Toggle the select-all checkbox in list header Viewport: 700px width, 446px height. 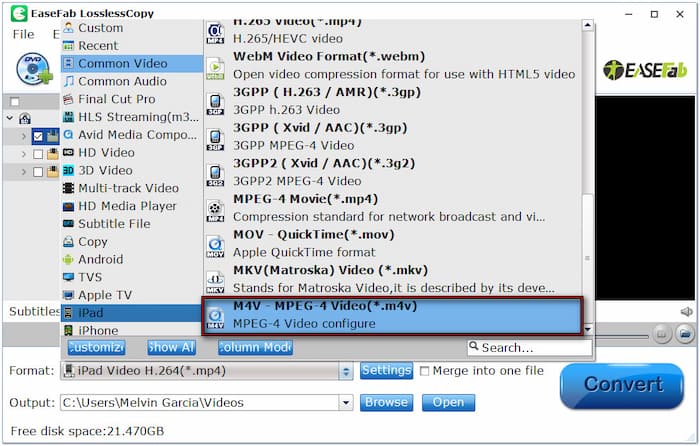click(x=15, y=102)
